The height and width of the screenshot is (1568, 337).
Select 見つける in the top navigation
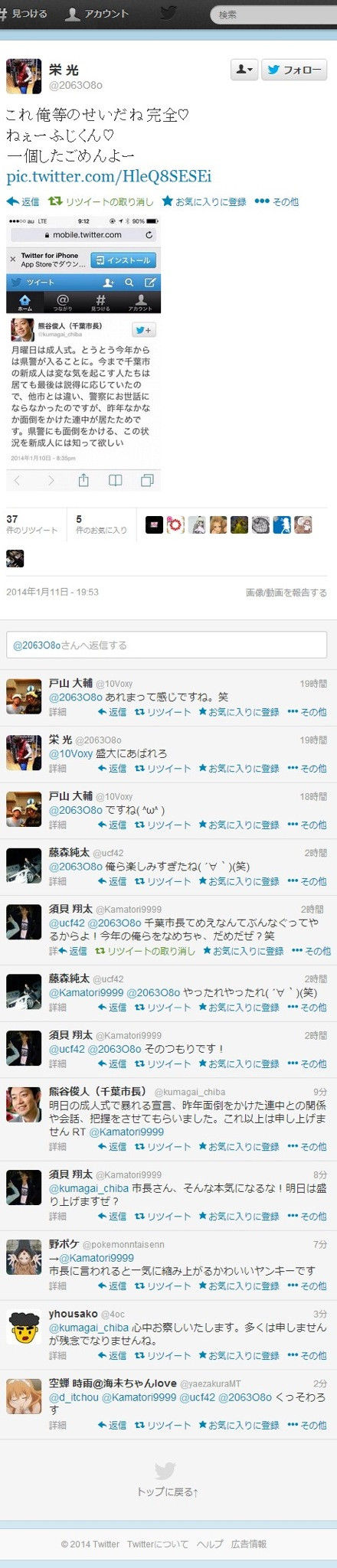(x=25, y=14)
